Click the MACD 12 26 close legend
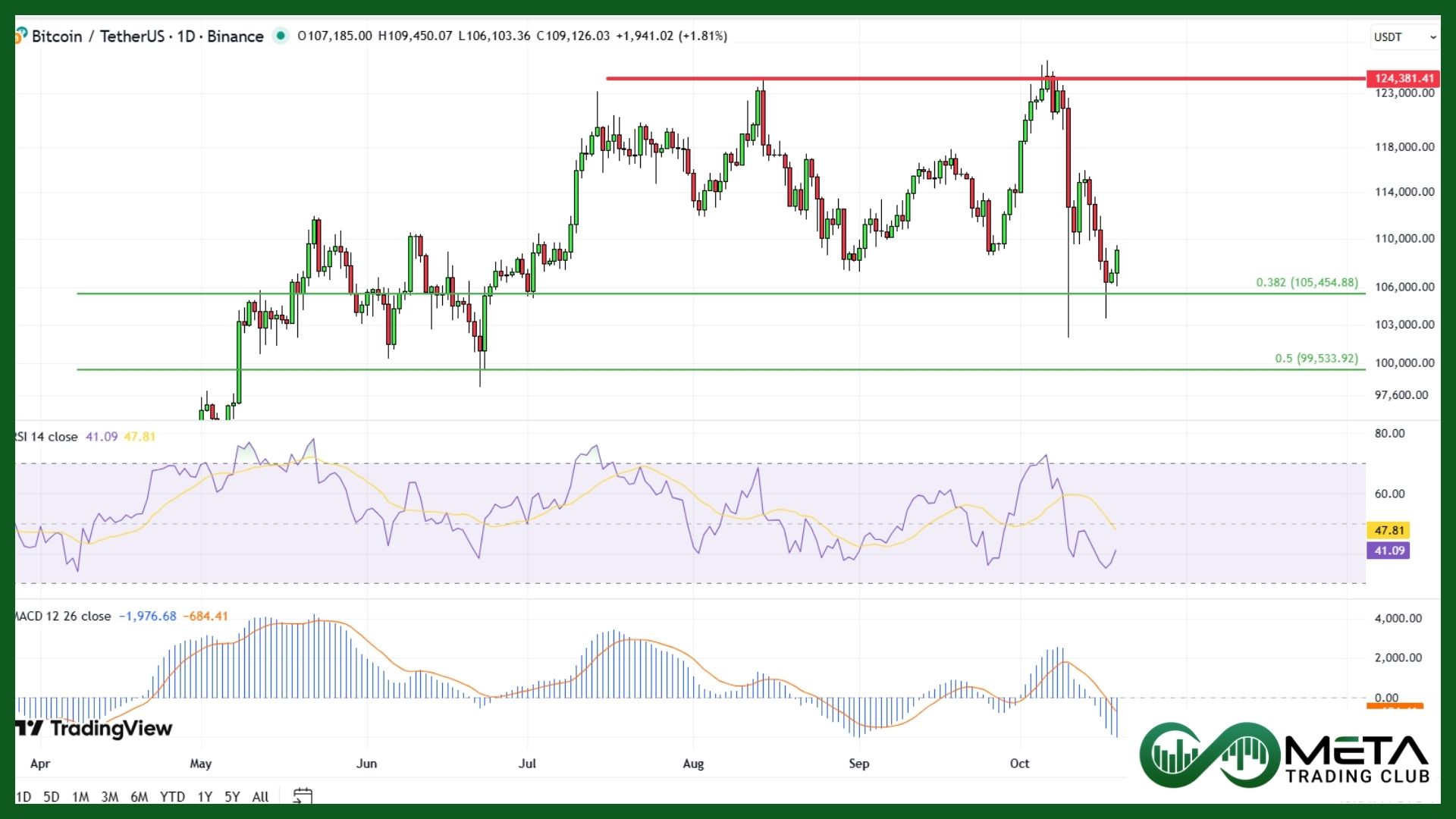This screenshot has width=1456, height=819. (64, 617)
